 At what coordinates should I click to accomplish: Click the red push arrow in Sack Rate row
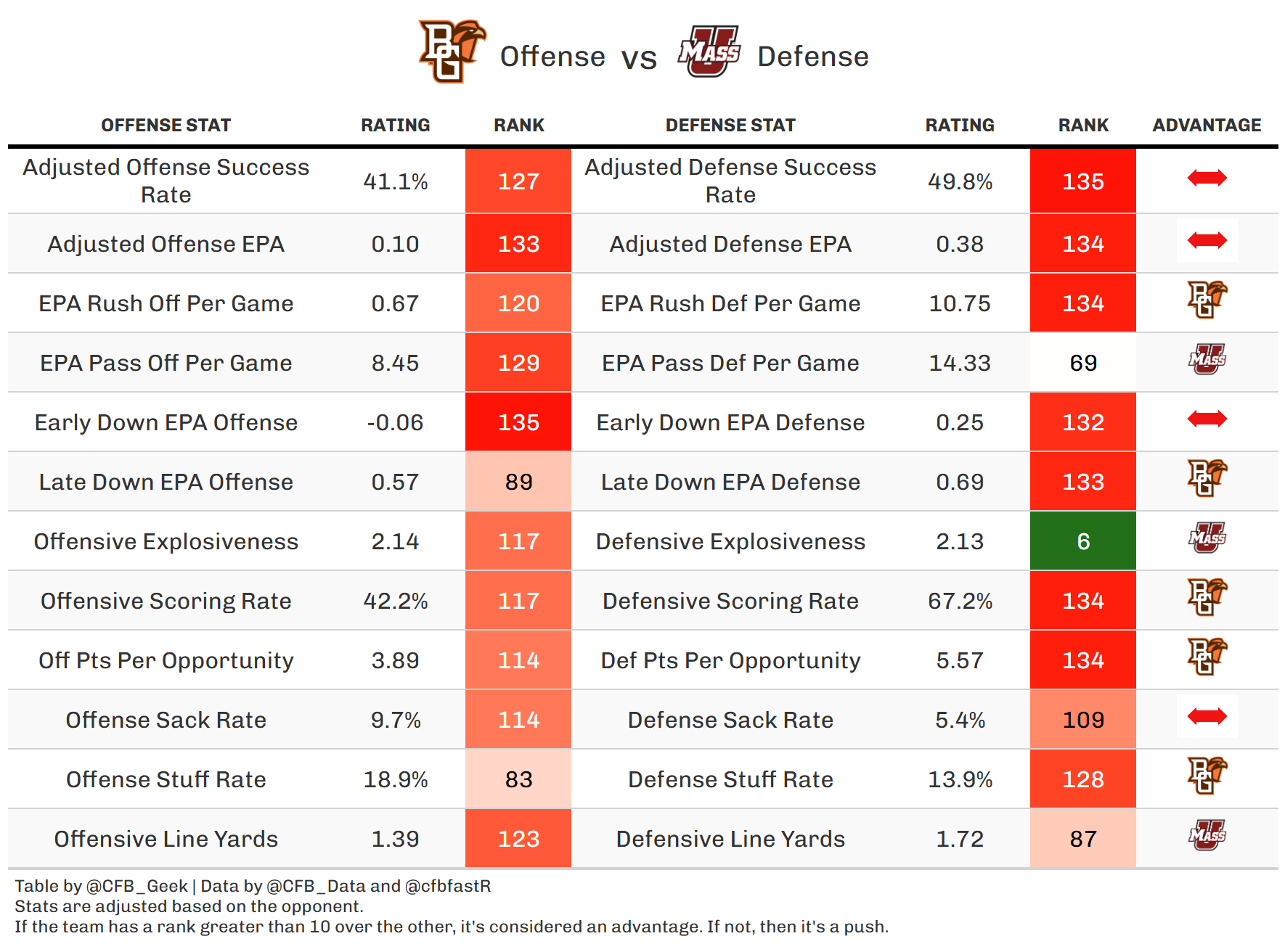[x=1207, y=716]
